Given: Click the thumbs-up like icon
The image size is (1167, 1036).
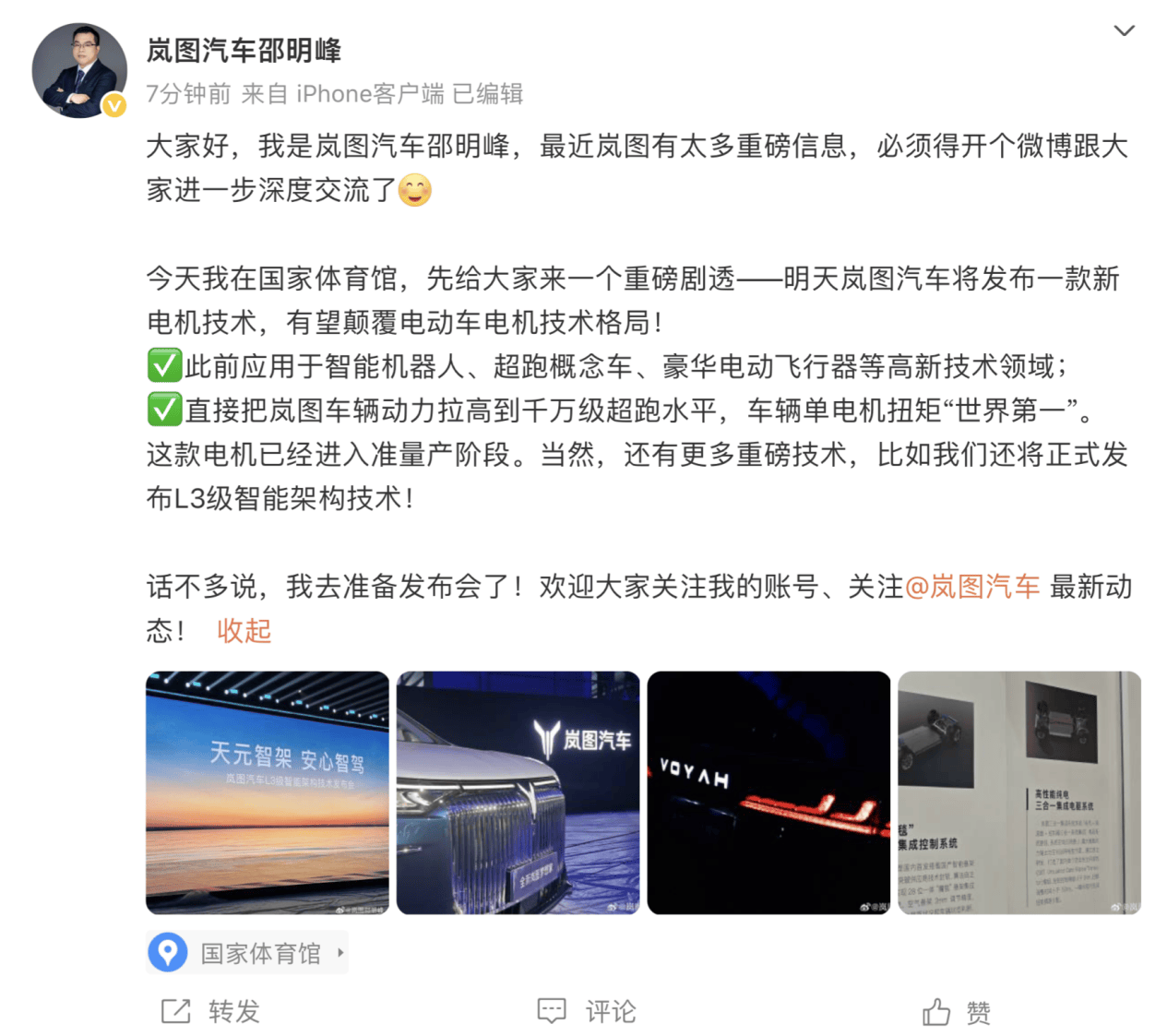Looking at the screenshot, I should click(936, 1012).
